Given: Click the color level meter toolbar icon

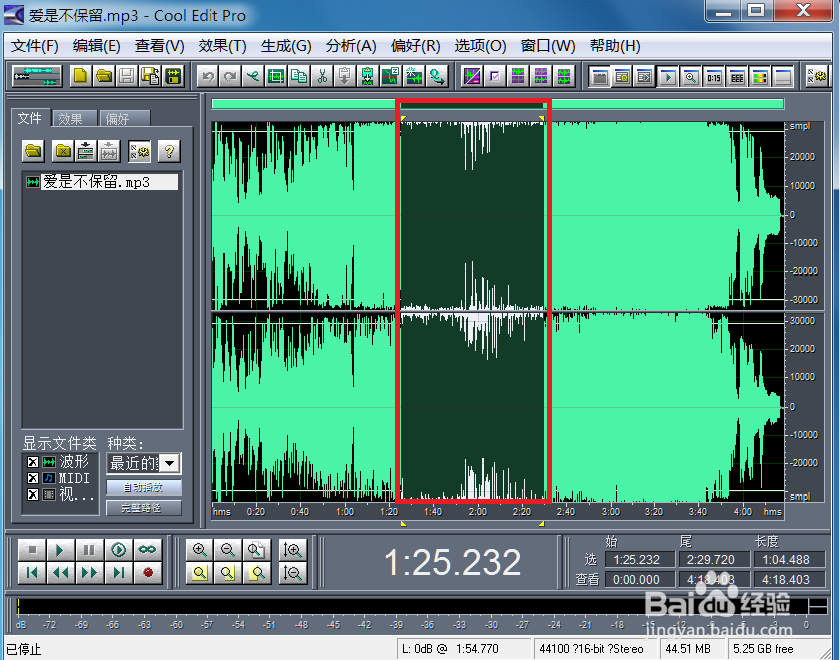Looking at the screenshot, I should click(760, 77).
